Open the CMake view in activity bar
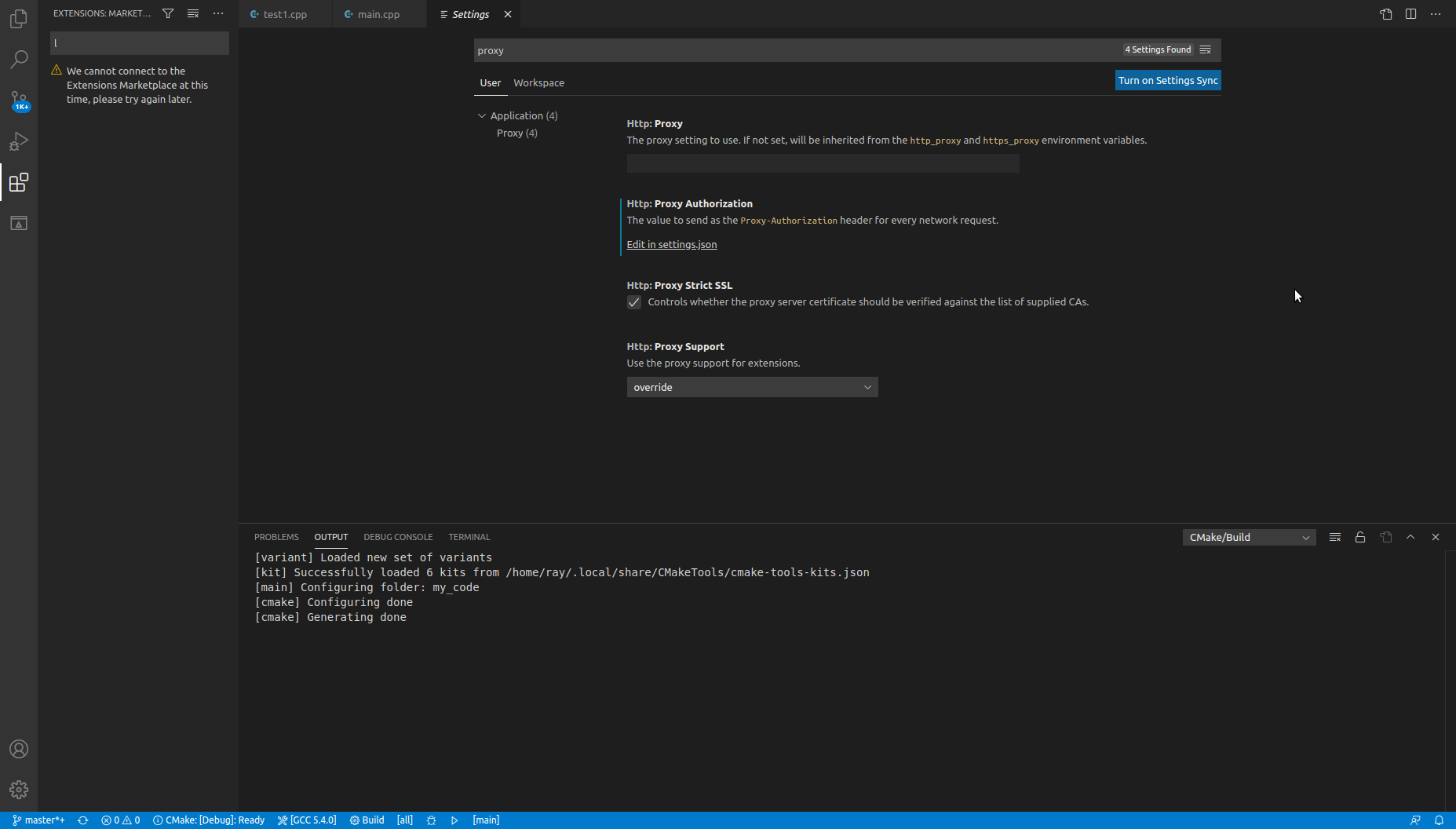 [x=19, y=224]
